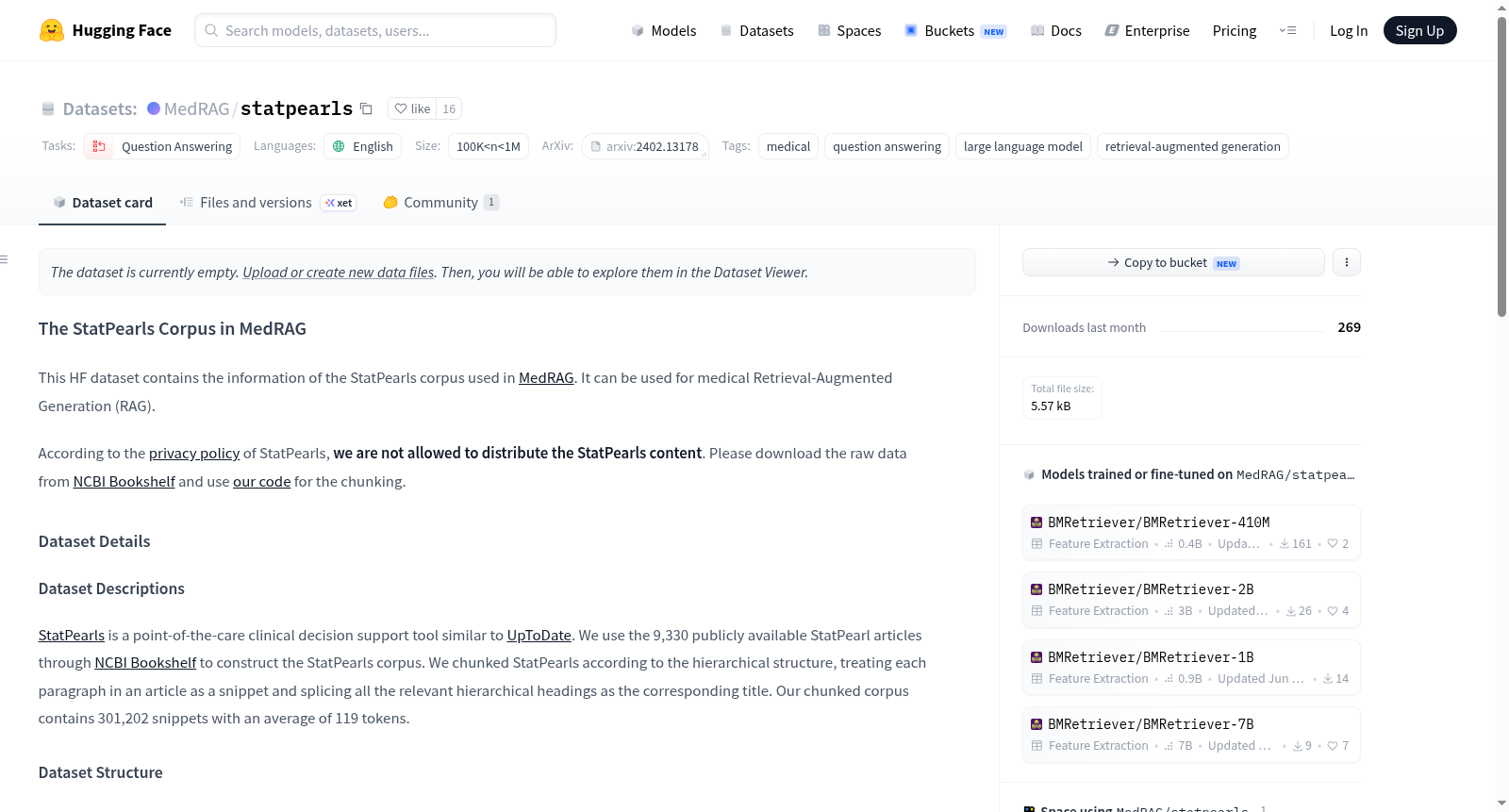Switch to Dataset card tab
This screenshot has width=1509, height=812.
[x=102, y=203]
